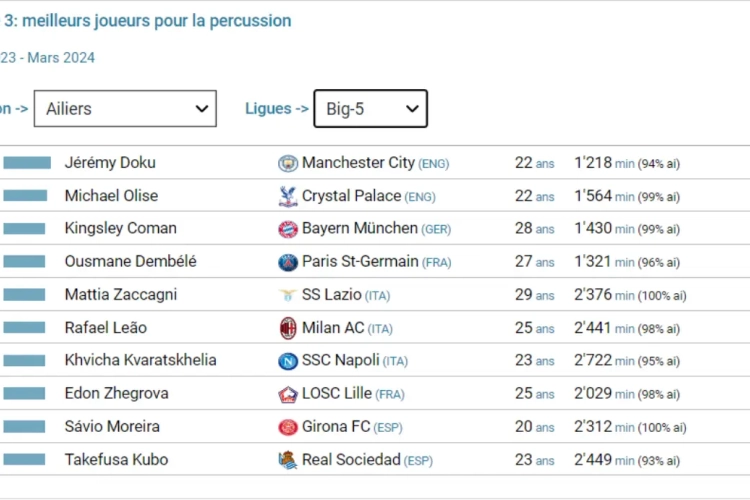
Task: Select the Jérémy Doku player name
Action: pos(110,163)
